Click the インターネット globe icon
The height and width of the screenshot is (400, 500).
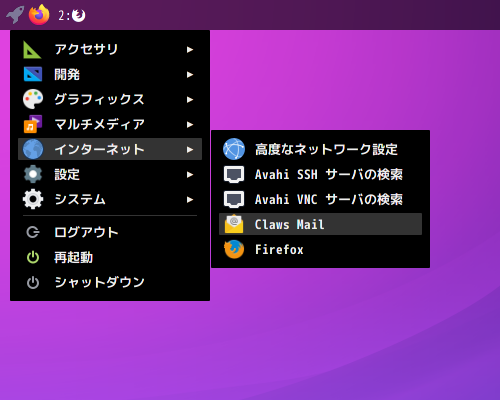pyautogui.click(x=33, y=149)
